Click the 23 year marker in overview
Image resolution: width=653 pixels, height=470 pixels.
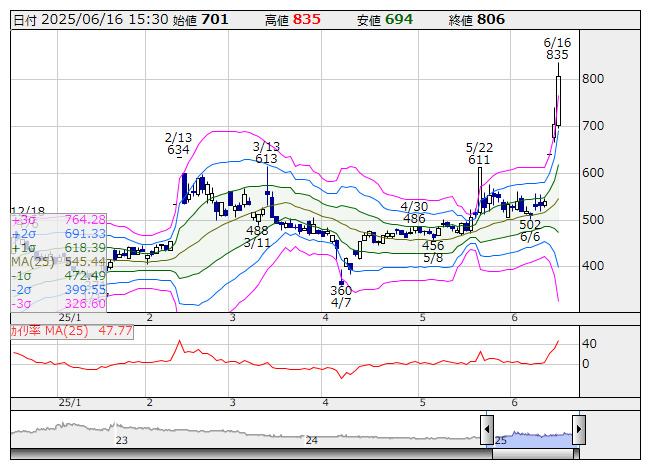coord(122,440)
